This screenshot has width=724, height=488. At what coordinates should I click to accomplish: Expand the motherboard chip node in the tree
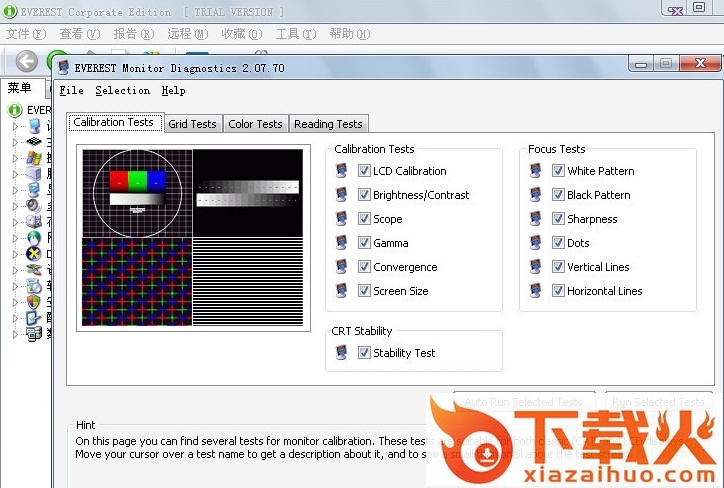[15, 142]
